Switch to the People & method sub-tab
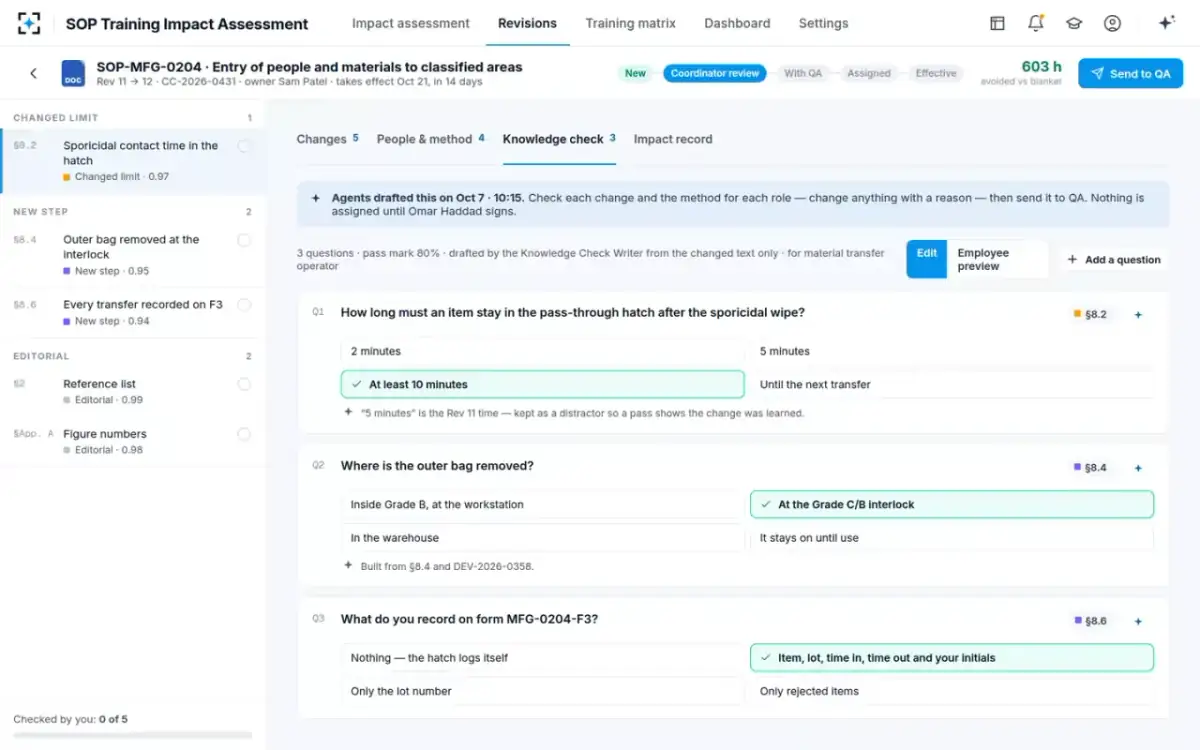 (x=430, y=139)
